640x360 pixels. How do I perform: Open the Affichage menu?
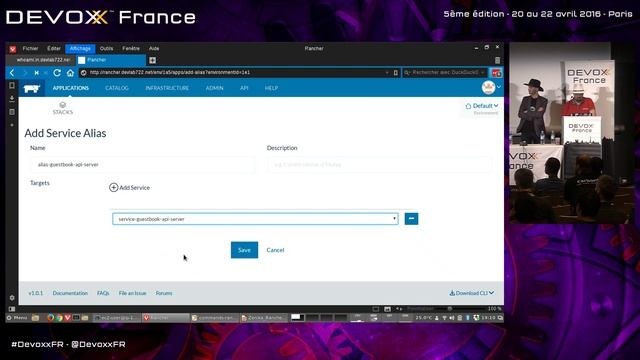(x=80, y=49)
